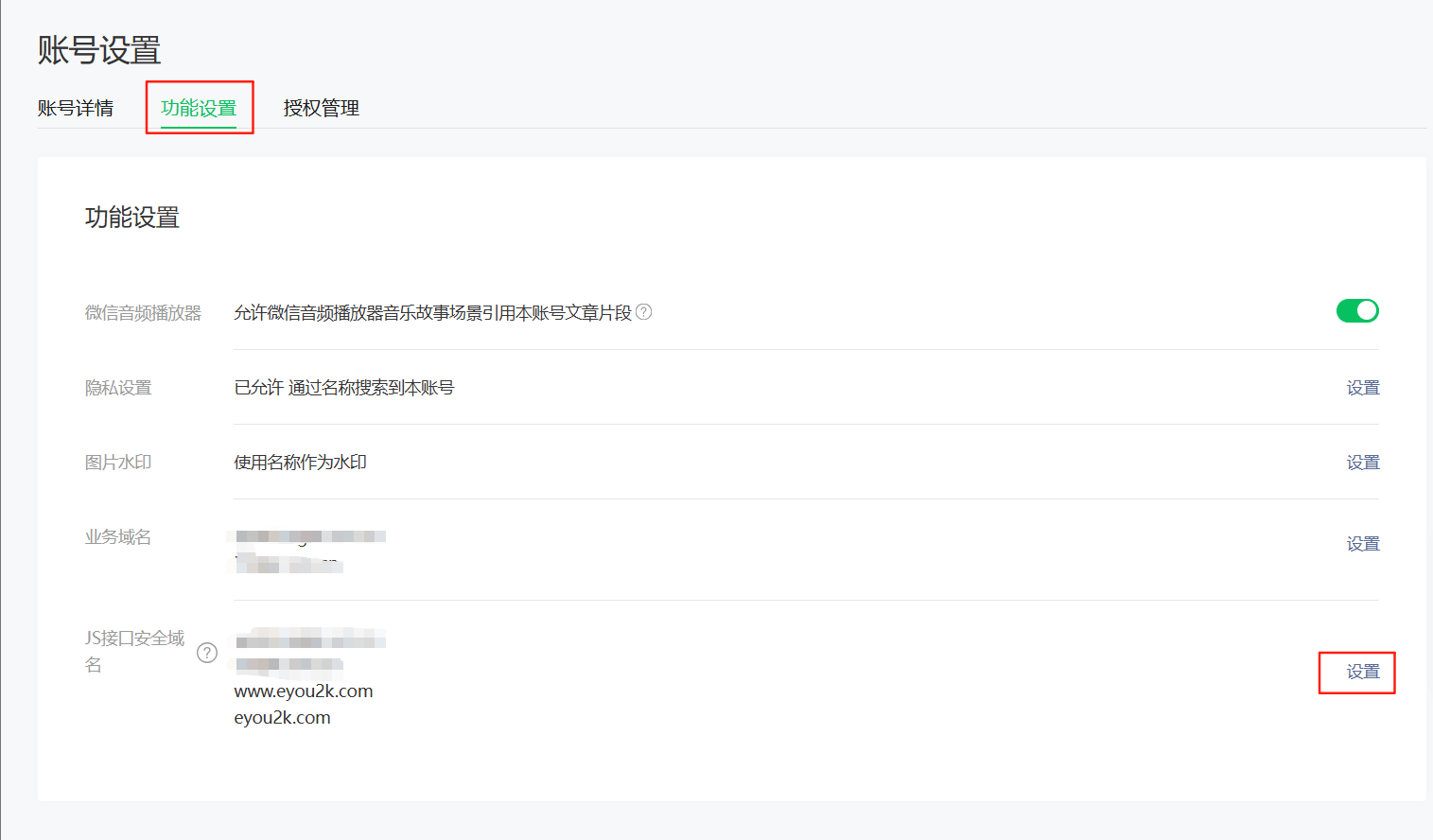Click the eyou2k.com domain entry

point(283,718)
